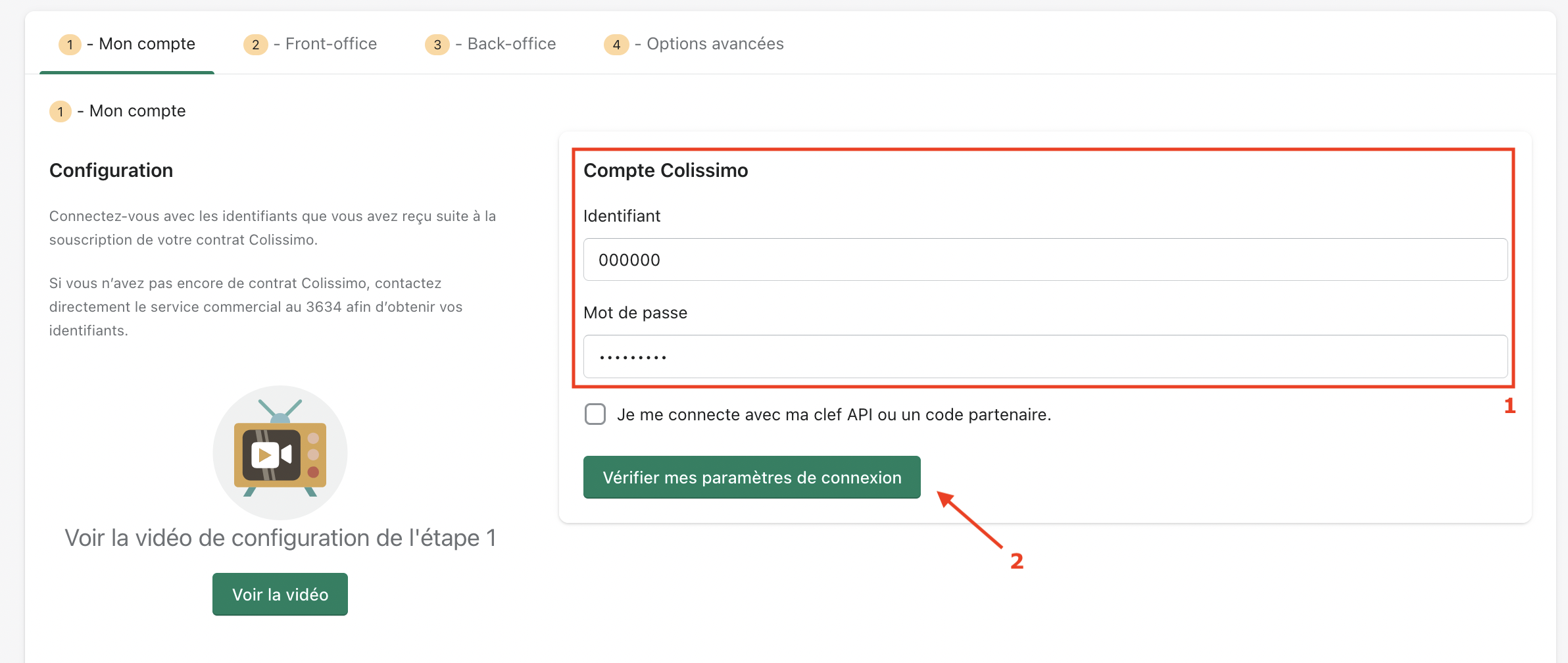Enable API key or partner code login checkbox
This screenshot has width=1568, height=663.
[595, 414]
